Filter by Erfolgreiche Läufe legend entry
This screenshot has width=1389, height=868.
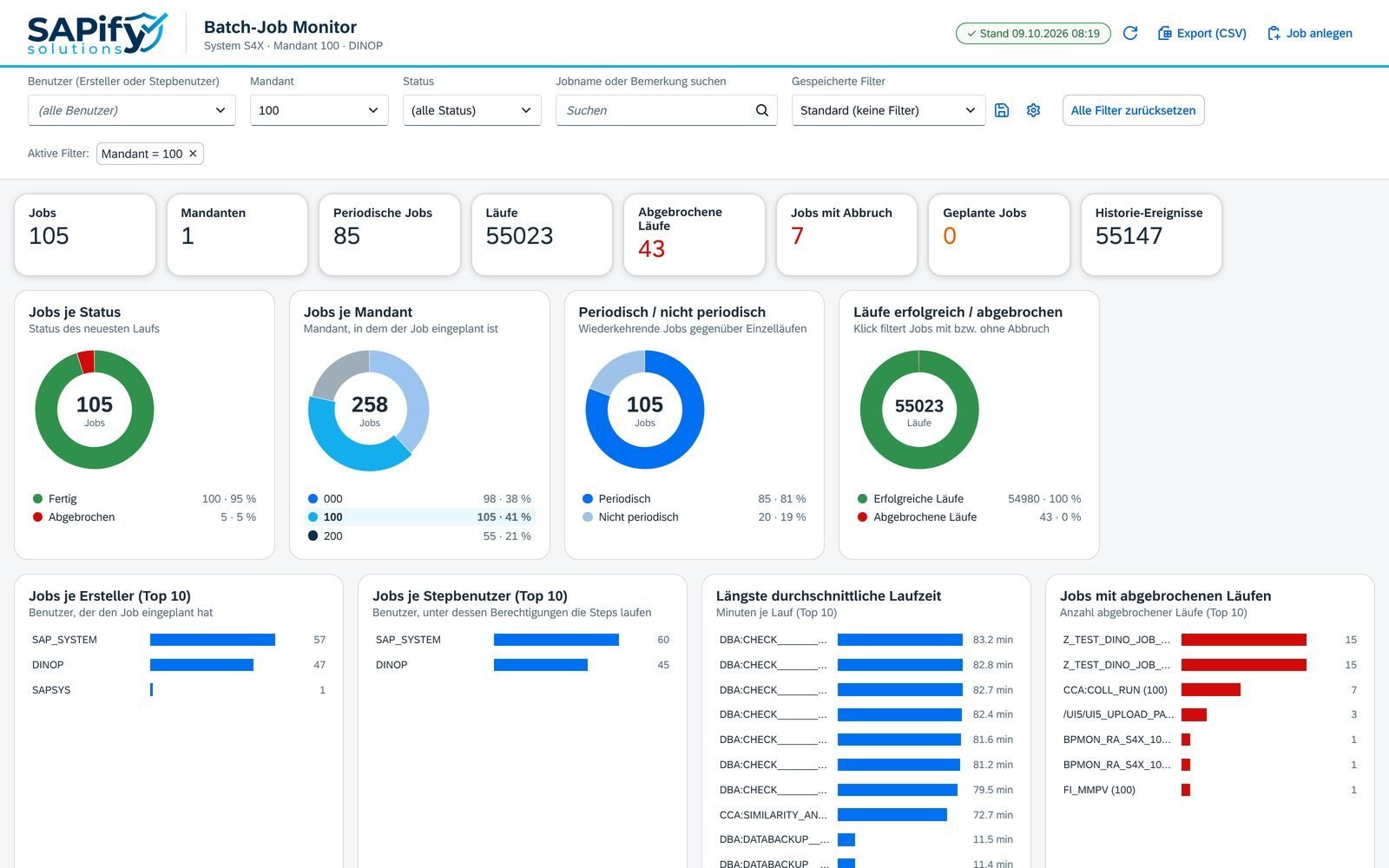[x=969, y=498]
